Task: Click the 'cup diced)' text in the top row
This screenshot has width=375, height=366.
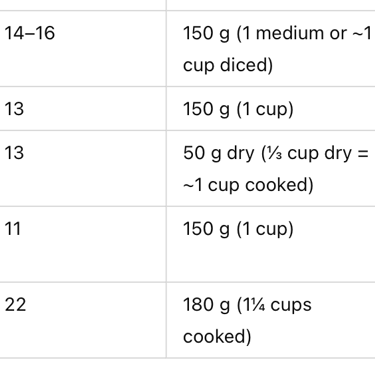Action: pyautogui.click(x=228, y=65)
